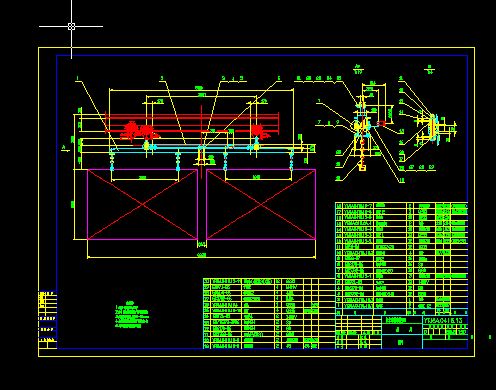Select the left magenta crossed rectangle
The width and height of the screenshot is (496, 390).
pyautogui.click(x=142, y=204)
